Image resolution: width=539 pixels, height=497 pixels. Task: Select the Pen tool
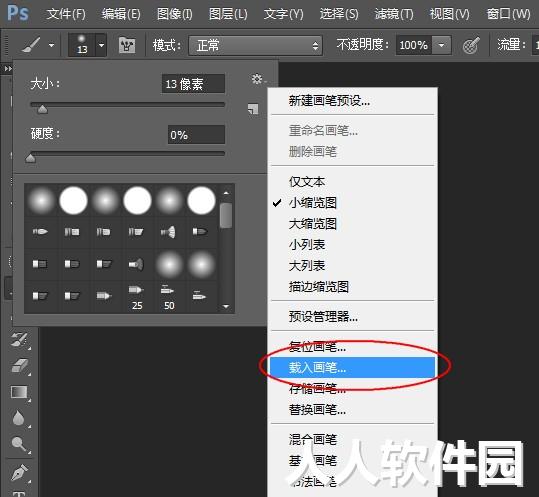click(x=19, y=472)
